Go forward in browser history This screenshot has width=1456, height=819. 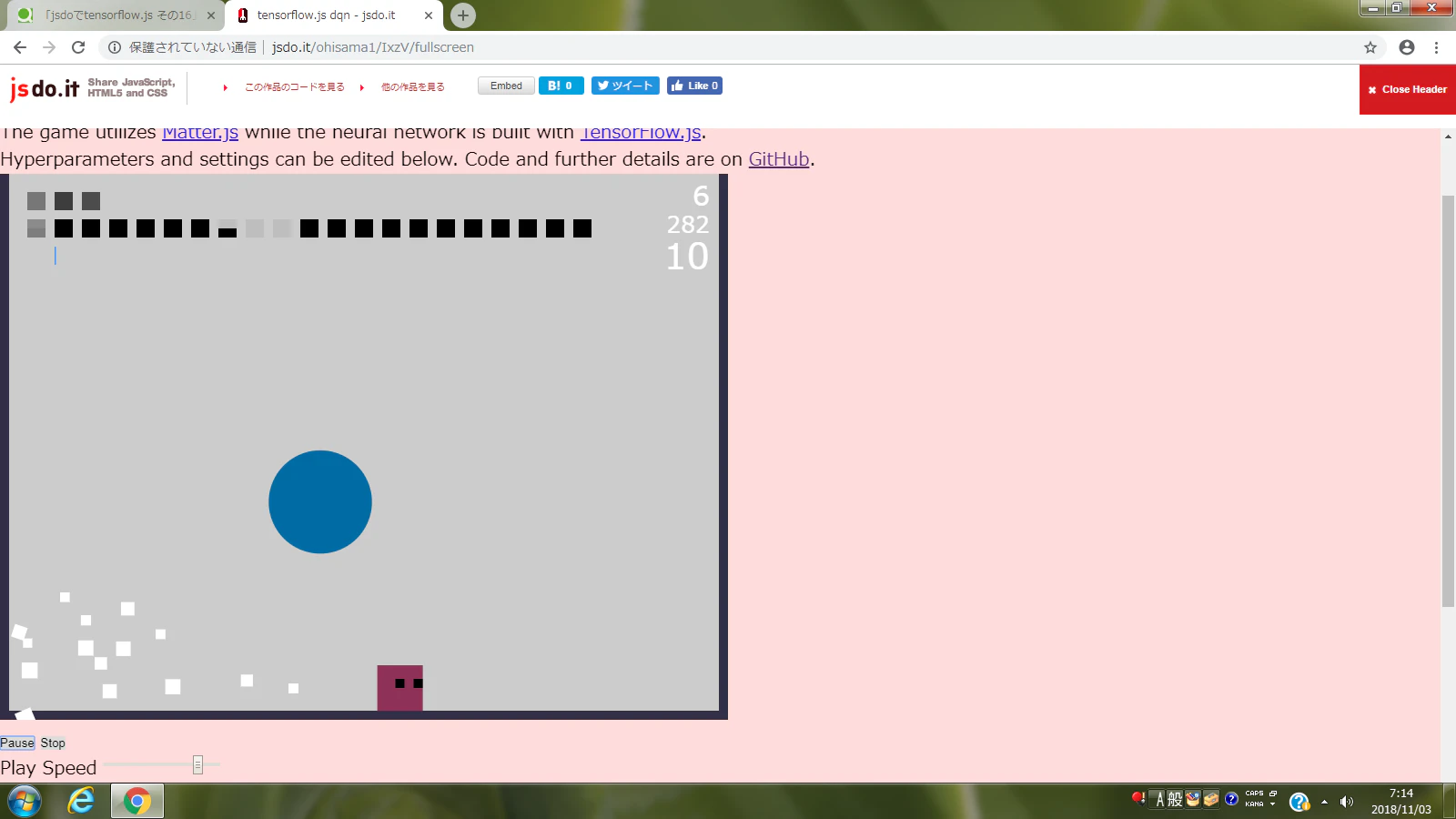click(x=49, y=47)
